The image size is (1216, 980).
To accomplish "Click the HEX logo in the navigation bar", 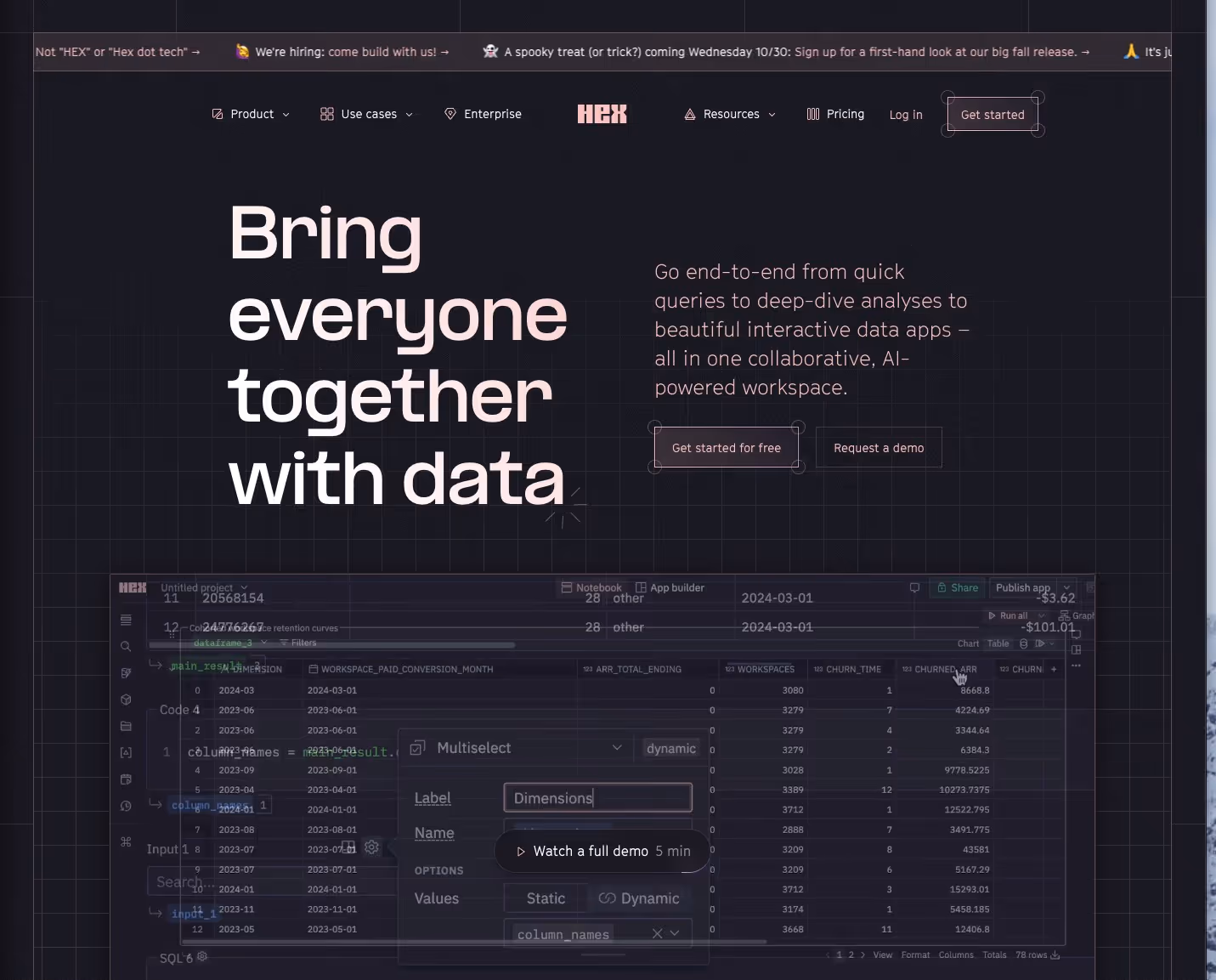I will point(602,114).
